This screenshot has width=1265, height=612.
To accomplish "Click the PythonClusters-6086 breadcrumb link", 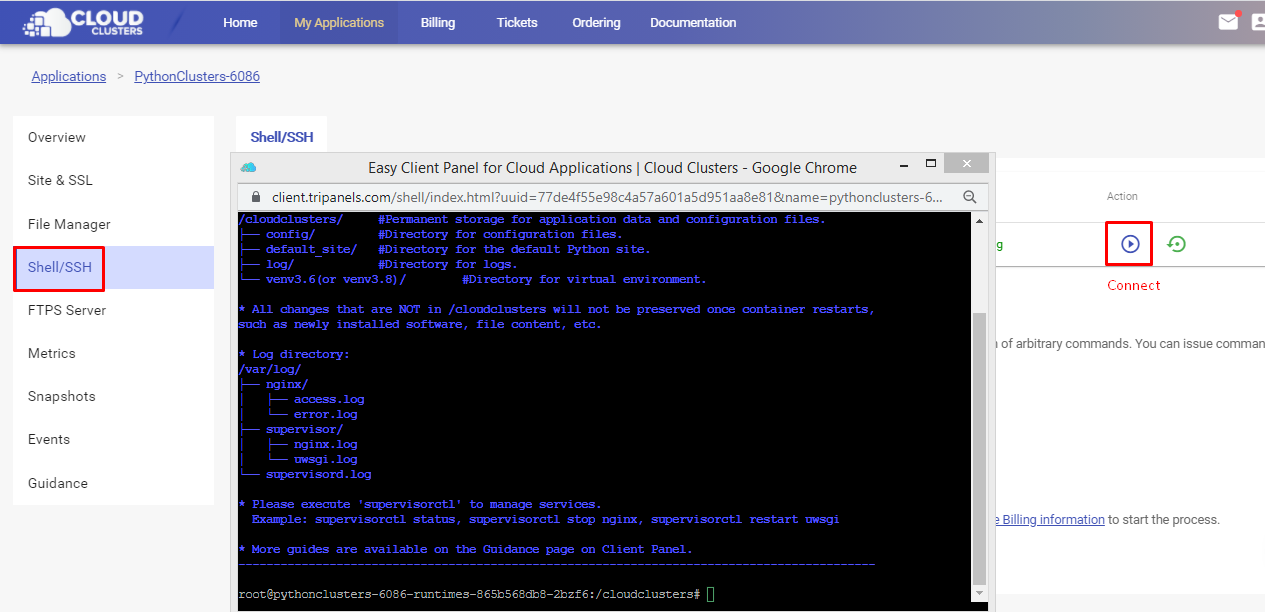I will pyautogui.click(x=197, y=76).
